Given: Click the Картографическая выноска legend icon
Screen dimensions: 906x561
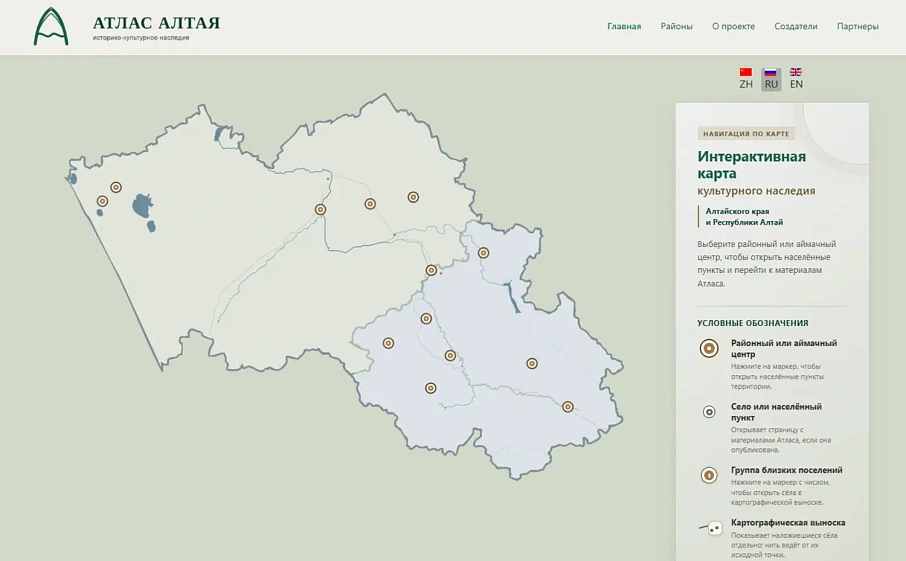Looking at the screenshot, I should [x=711, y=528].
